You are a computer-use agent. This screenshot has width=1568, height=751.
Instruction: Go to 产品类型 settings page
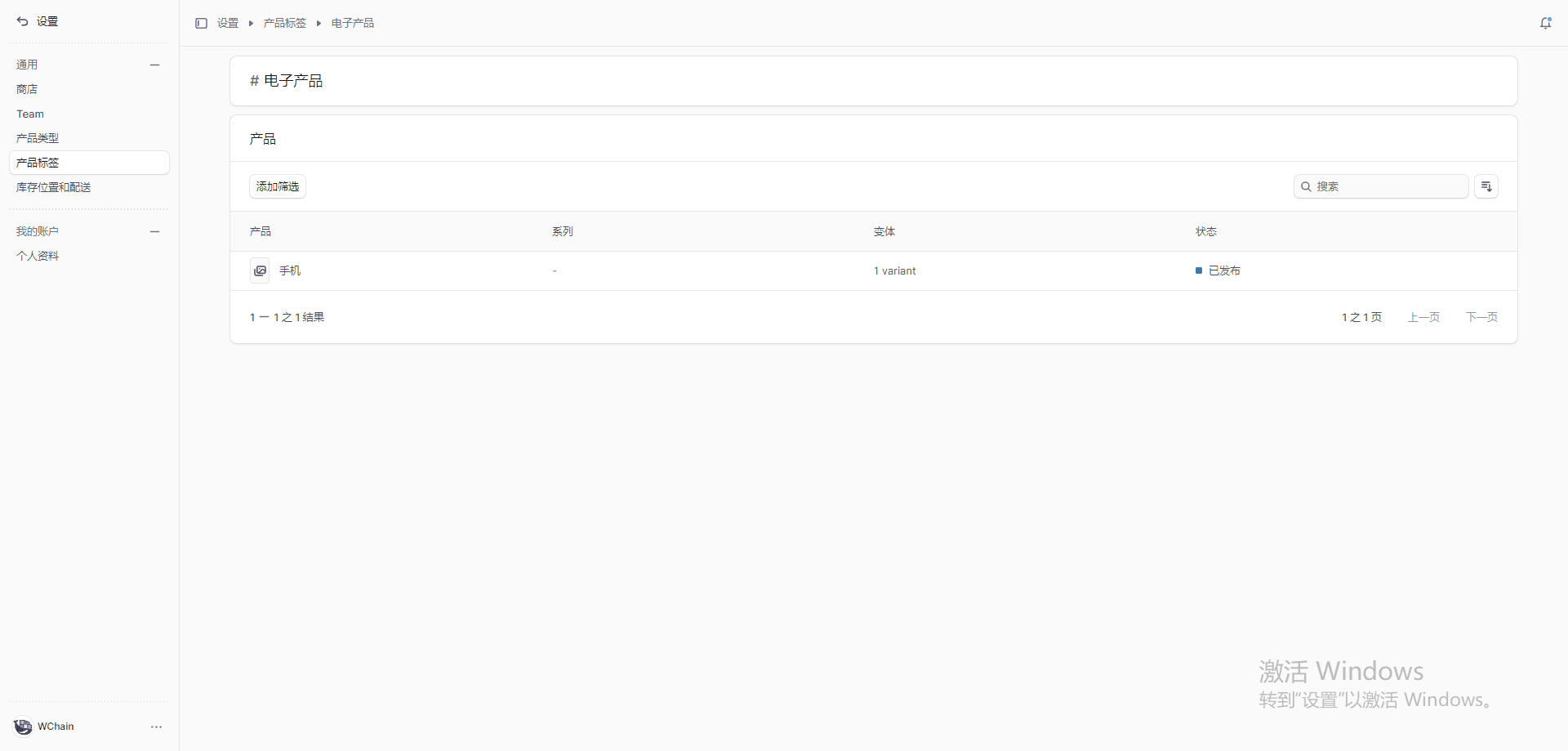point(38,138)
